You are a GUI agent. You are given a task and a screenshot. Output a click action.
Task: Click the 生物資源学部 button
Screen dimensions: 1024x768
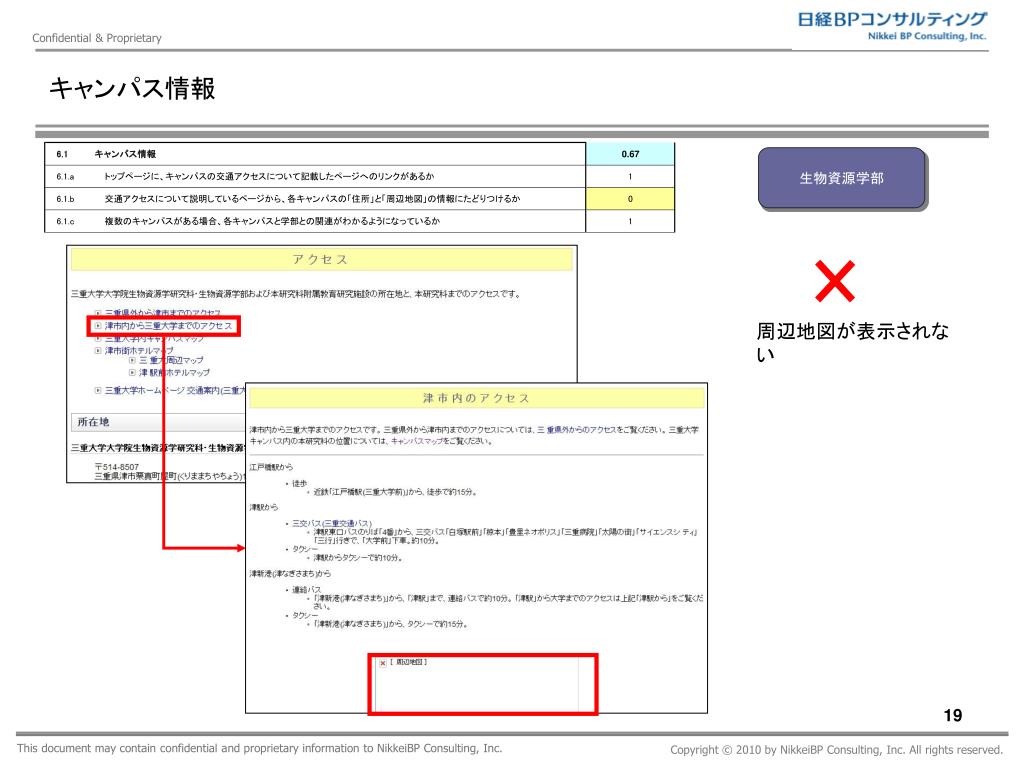click(841, 178)
